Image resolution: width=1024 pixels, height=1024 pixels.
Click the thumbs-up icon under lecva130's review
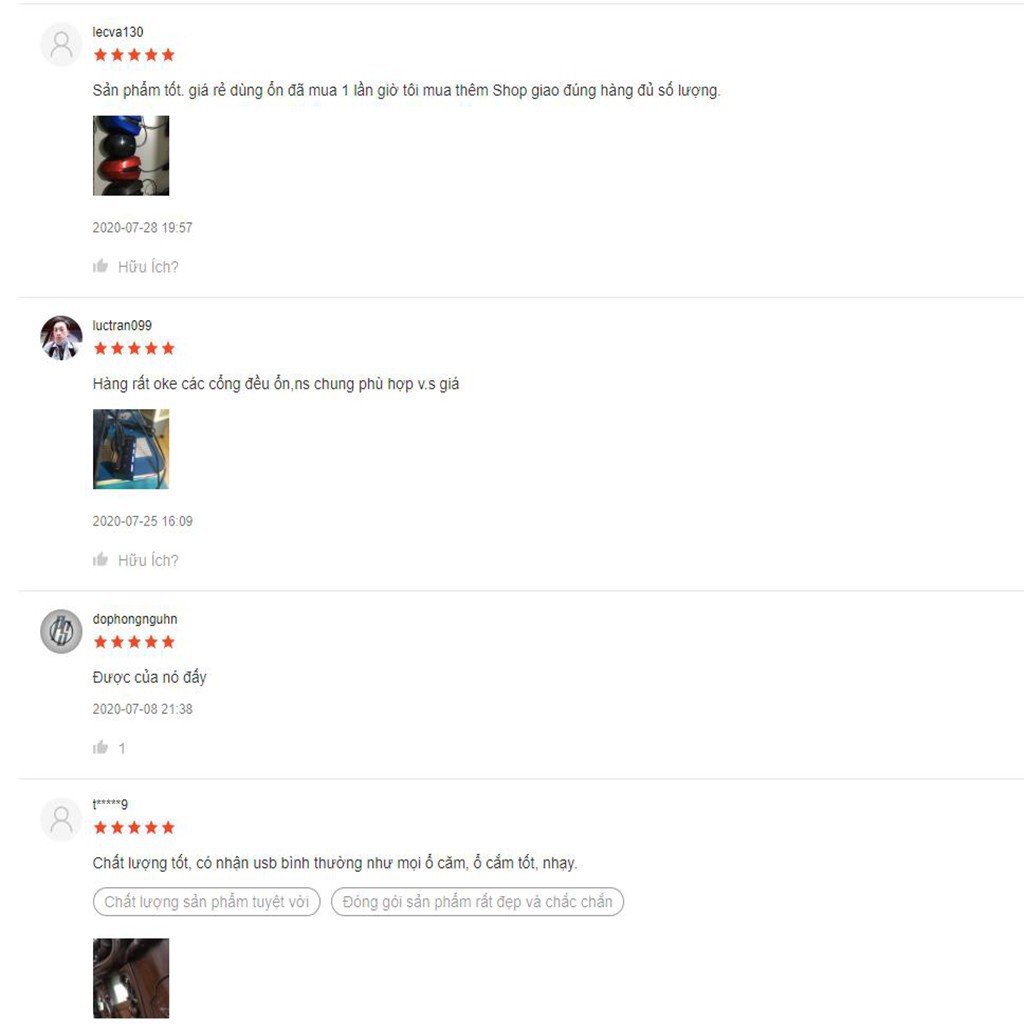coord(100,266)
